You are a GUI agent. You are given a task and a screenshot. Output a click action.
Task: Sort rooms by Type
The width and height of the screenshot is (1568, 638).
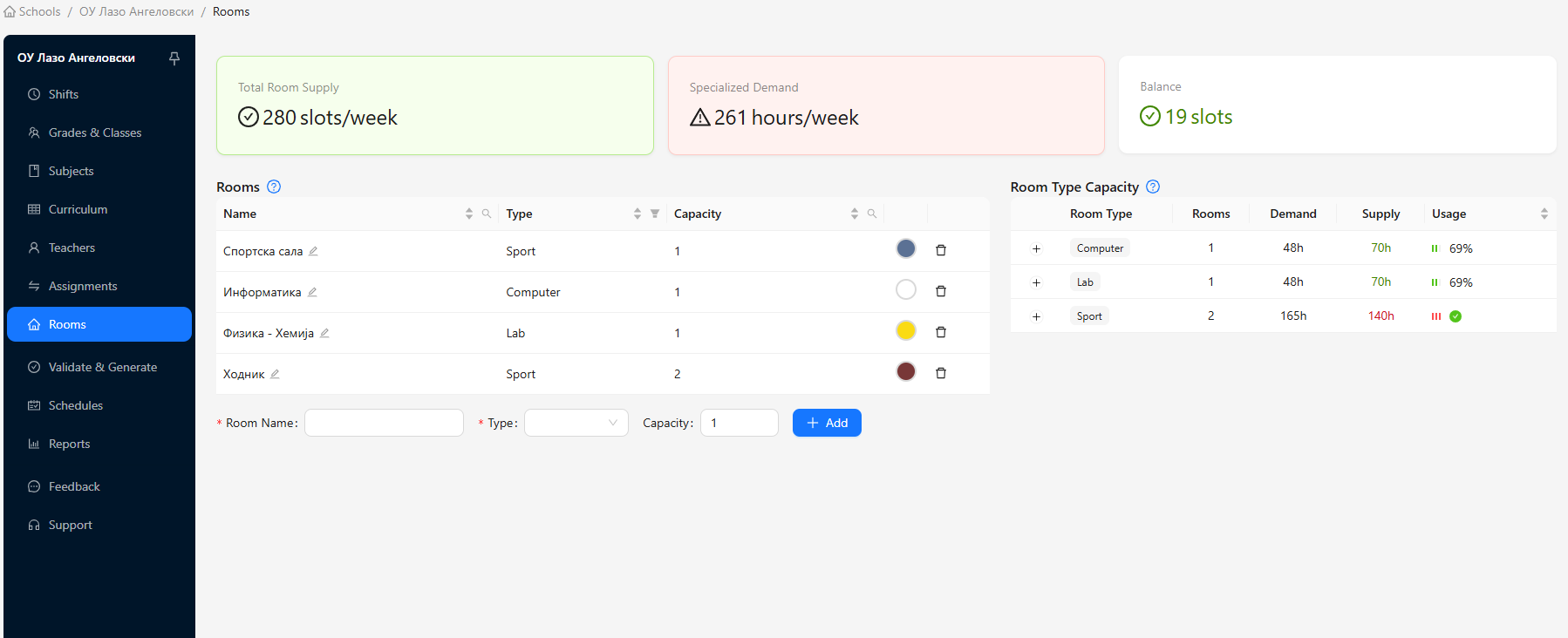637,214
